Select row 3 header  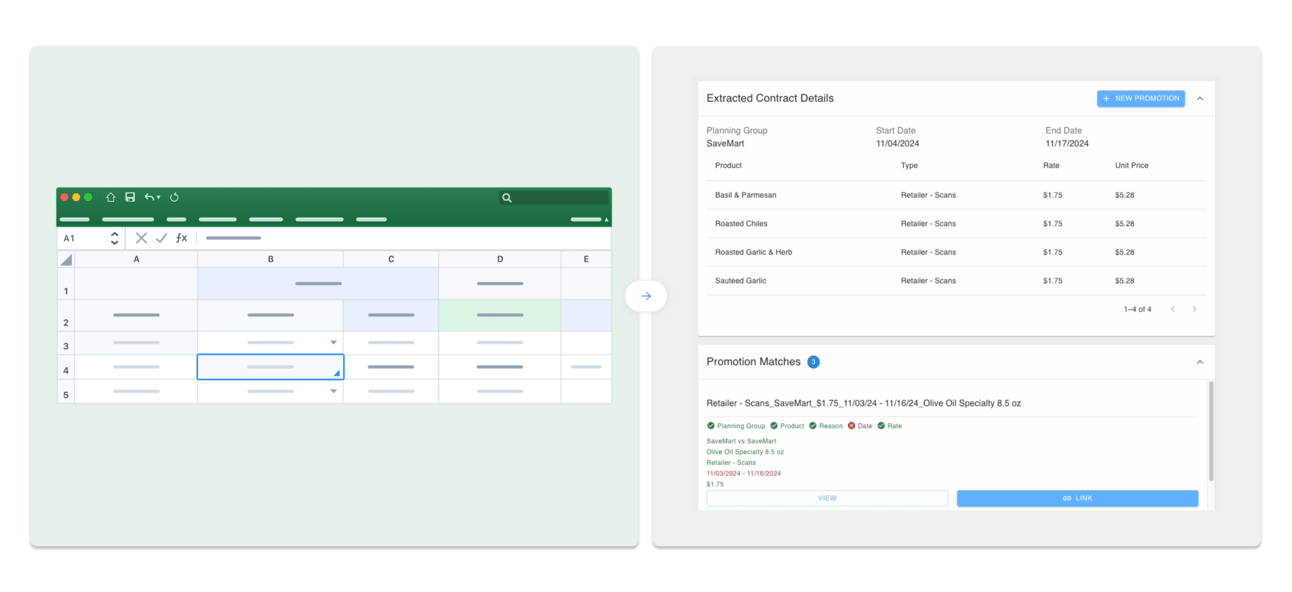[x=66, y=343]
